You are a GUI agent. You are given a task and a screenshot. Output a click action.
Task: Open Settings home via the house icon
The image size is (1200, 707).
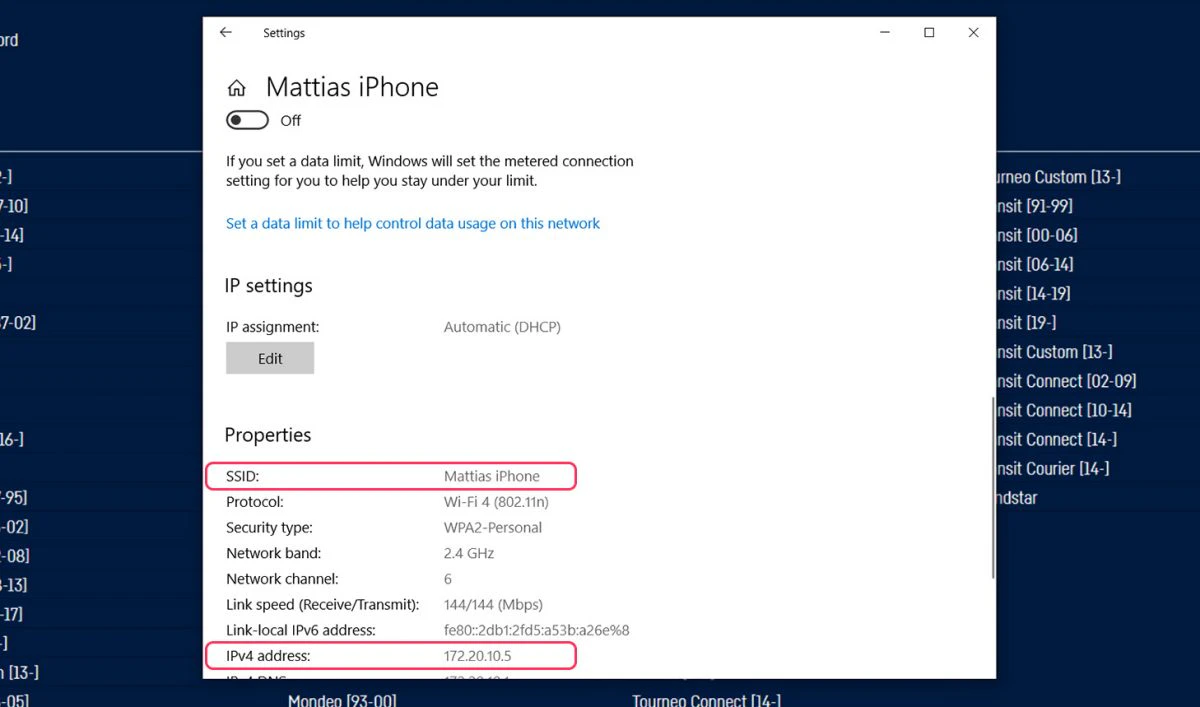[237, 88]
